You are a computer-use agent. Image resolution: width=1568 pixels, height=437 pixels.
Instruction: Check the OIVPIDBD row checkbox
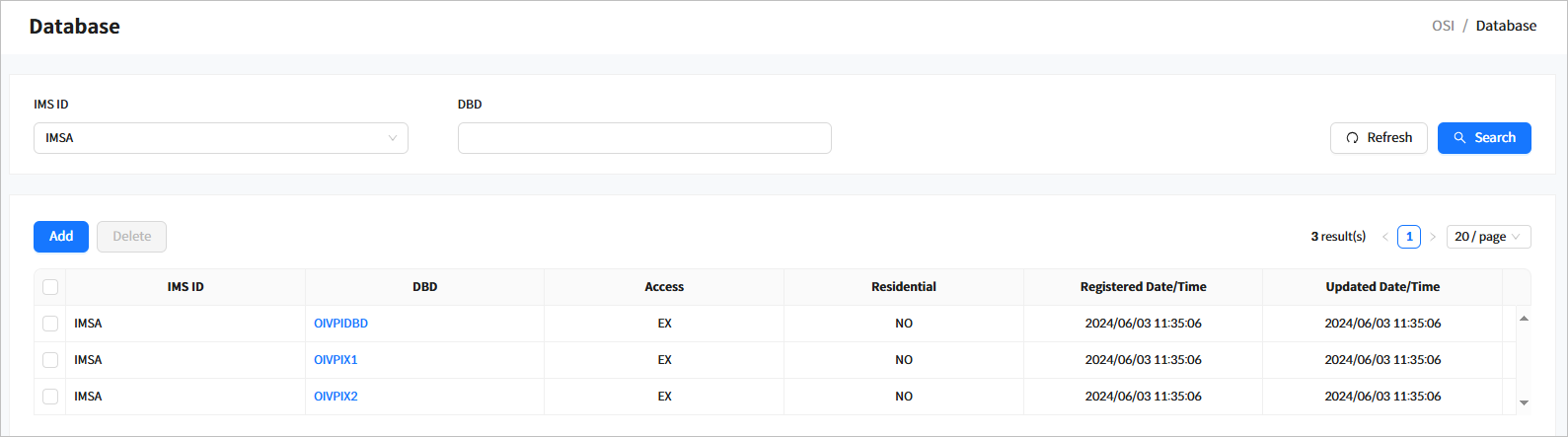pyautogui.click(x=50, y=324)
